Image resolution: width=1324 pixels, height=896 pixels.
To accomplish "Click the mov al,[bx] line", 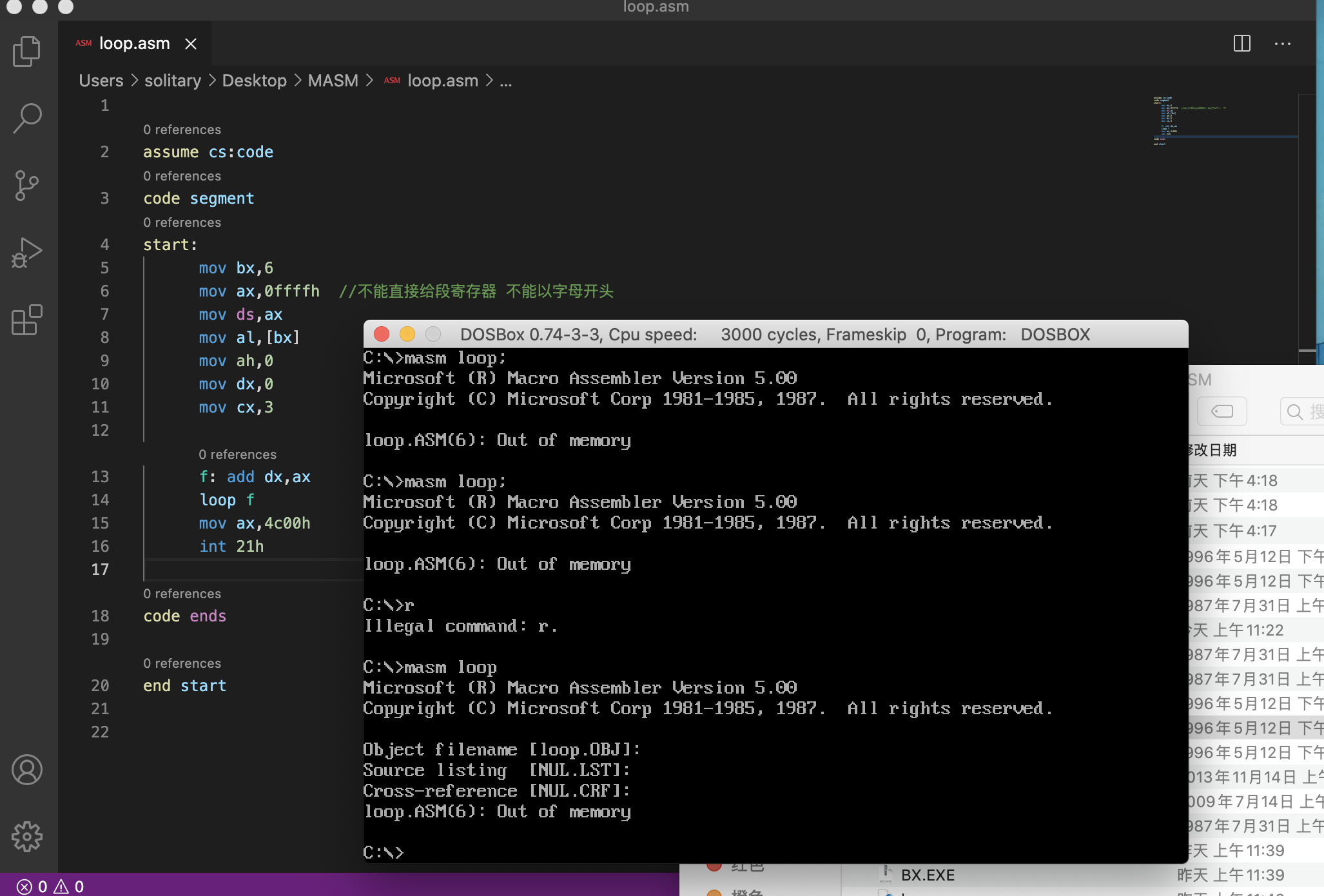I will (x=249, y=338).
